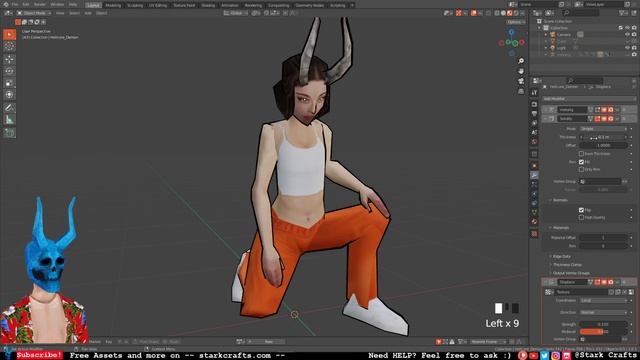Toggle Solidify modifier viewport display
640x360 pixels.
604,119
